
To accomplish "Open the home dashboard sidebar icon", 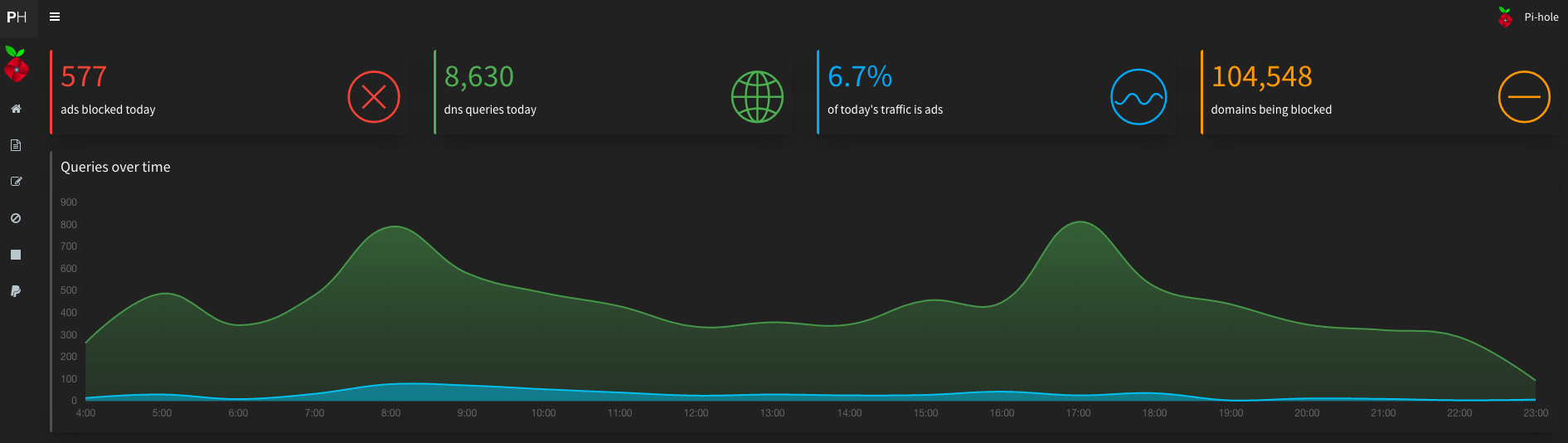I will (16, 109).
